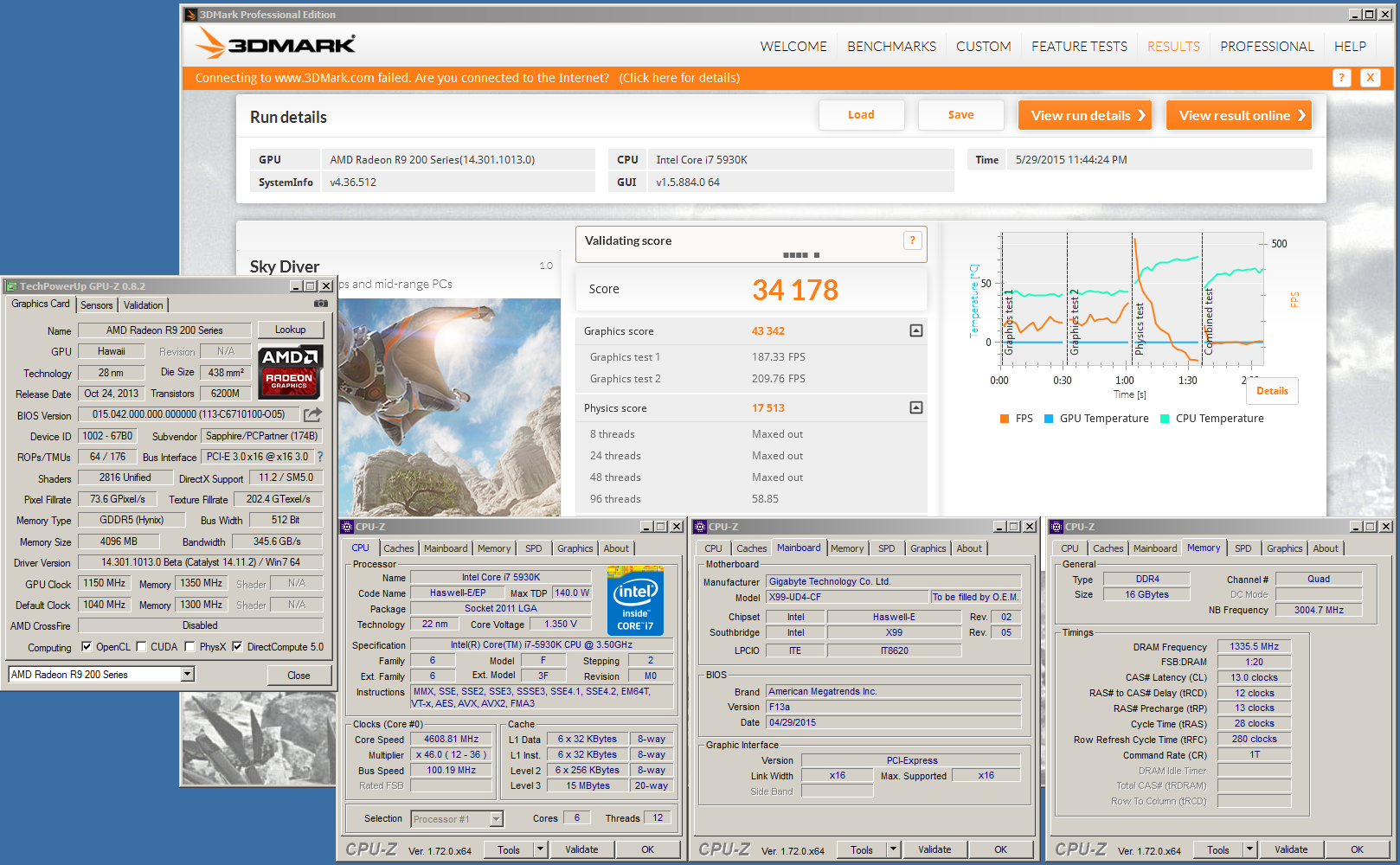Open Tools dropdown arrow in CPU-Z Memory window
Image resolution: width=1400 pixels, height=865 pixels.
1250,849
